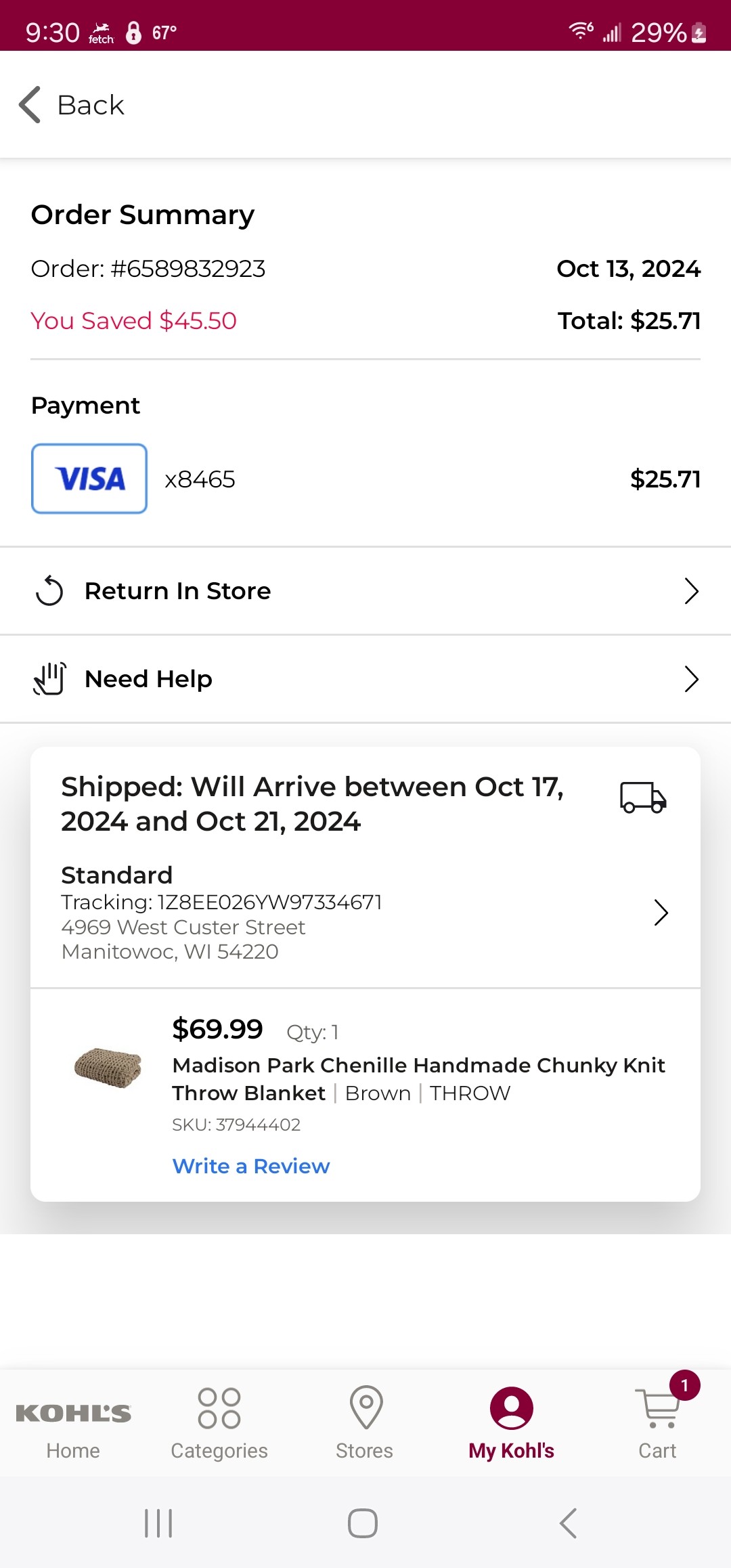Tap the Return In Store circular arrow icon
The height and width of the screenshot is (1568, 731).
click(49, 591)
